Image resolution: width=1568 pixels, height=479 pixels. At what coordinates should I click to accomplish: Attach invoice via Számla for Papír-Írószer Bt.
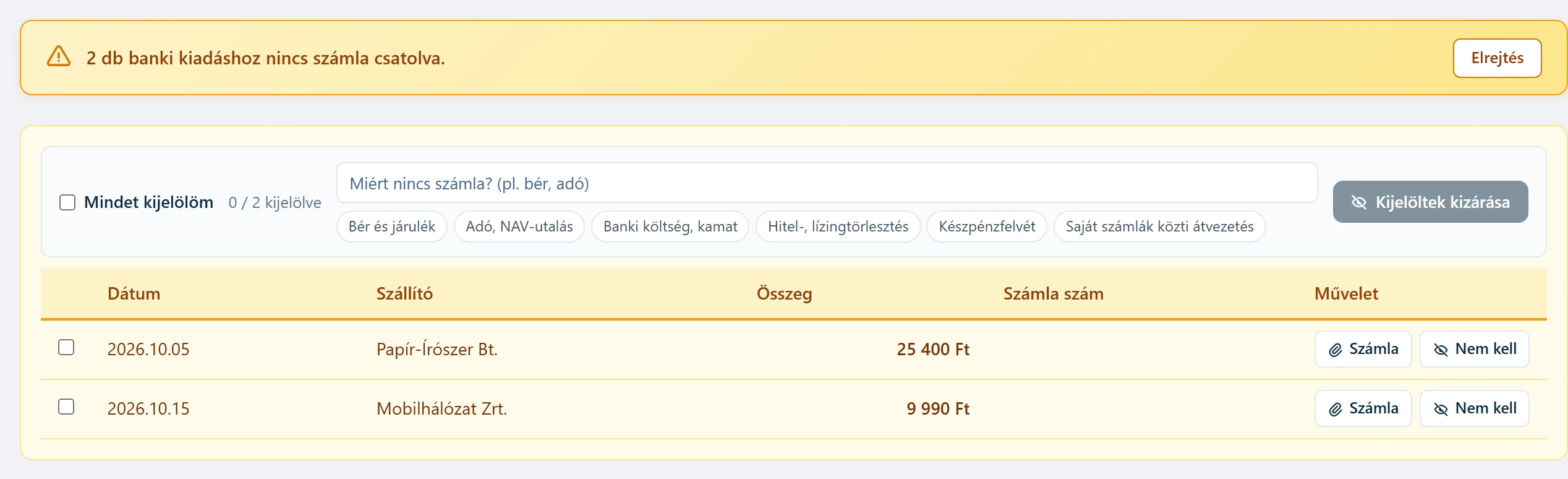[x=1363, y=349]
